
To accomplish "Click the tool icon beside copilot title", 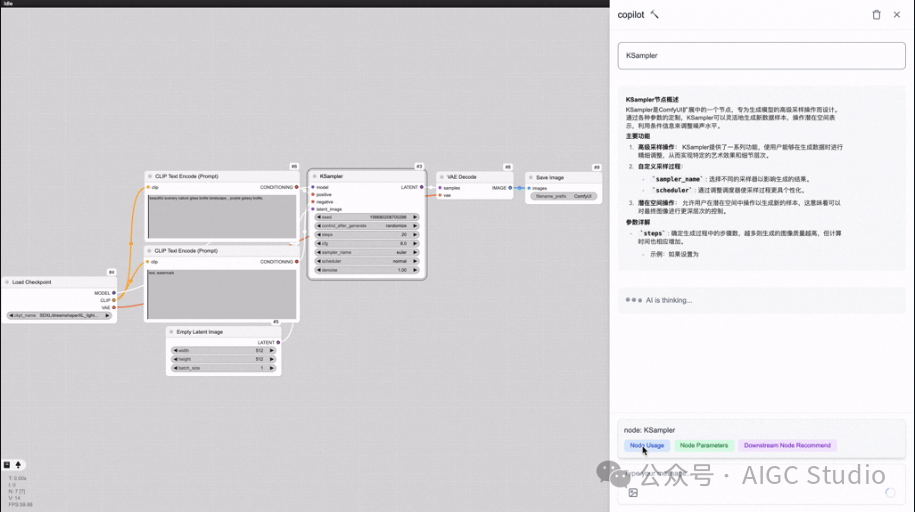I will 655,15.
